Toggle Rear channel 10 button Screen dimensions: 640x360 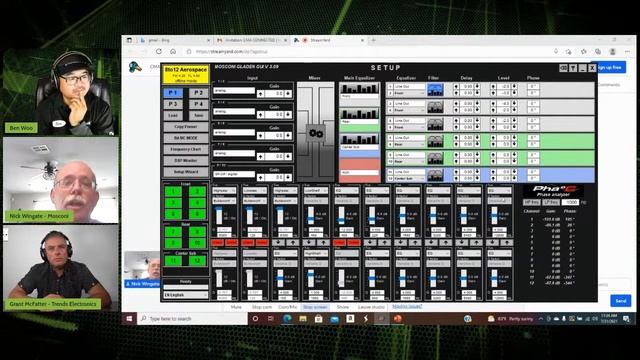[198, 243]
